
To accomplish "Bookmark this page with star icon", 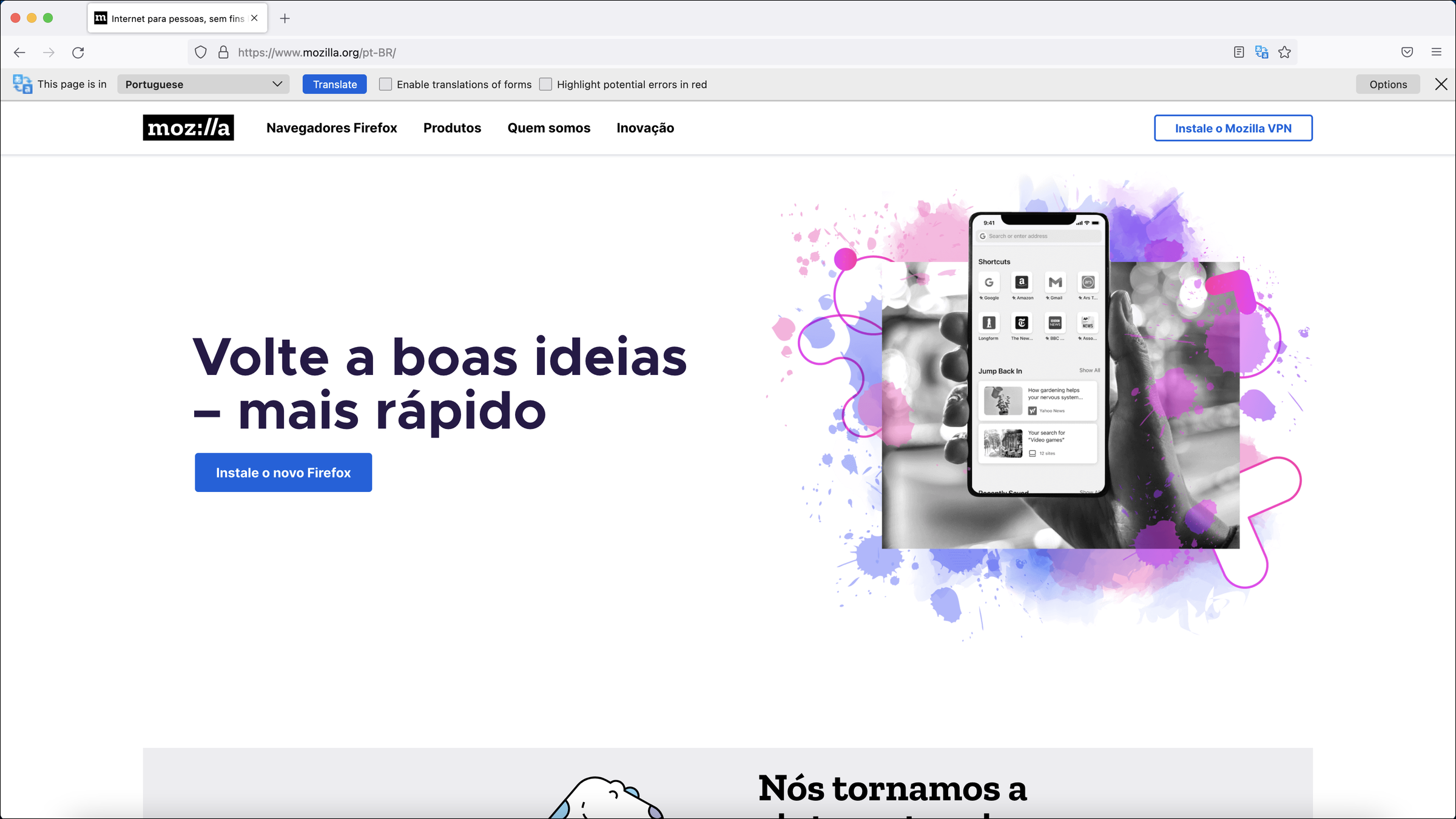I will pos(1284,53).
